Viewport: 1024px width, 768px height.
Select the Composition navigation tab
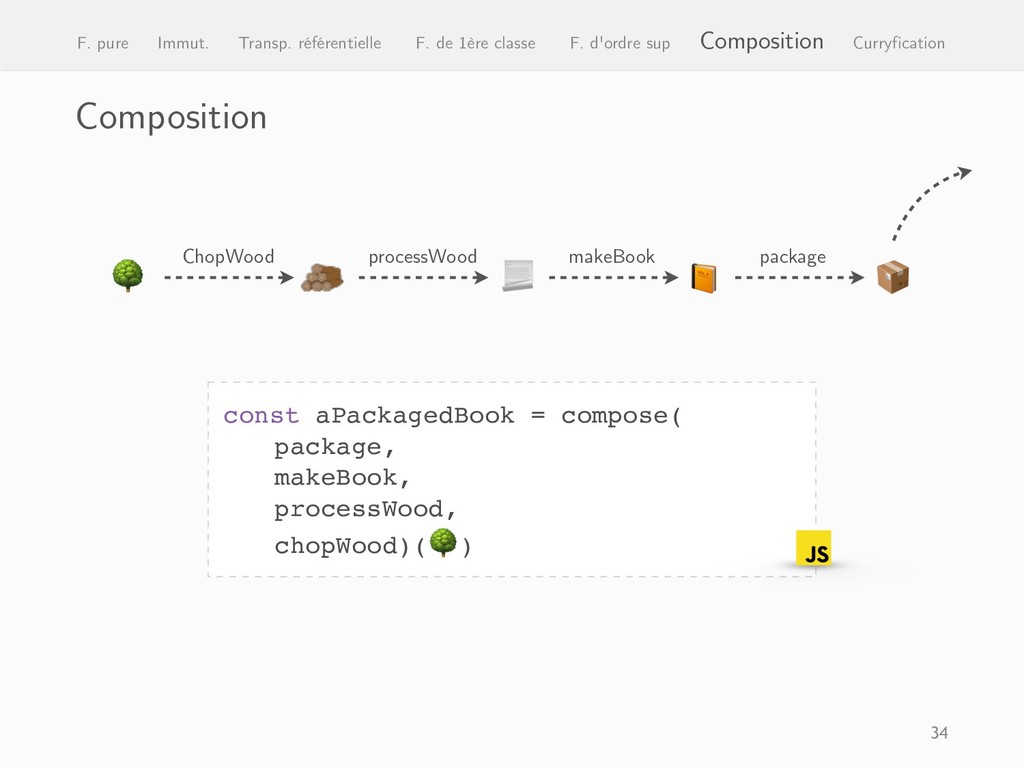761,41
